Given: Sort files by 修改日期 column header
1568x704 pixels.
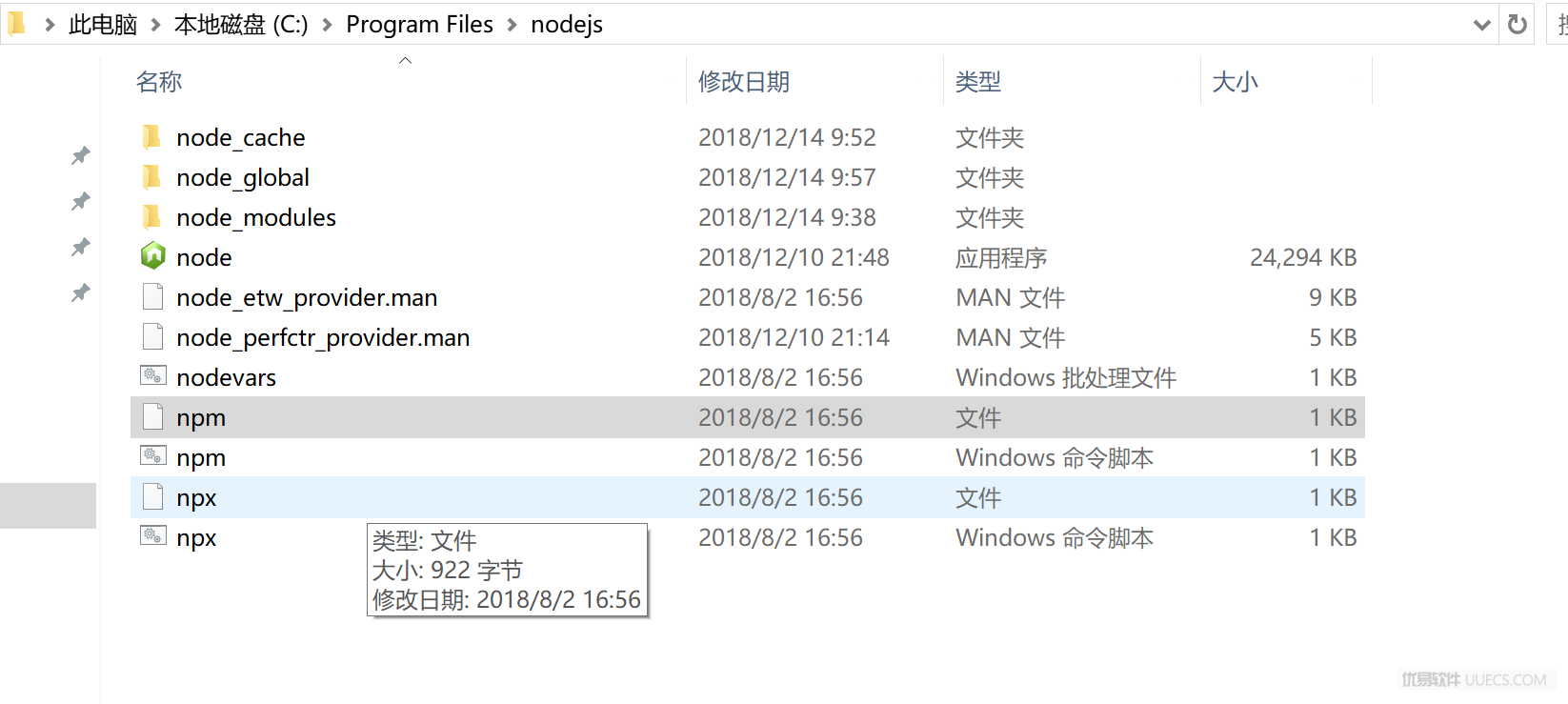Looking at the screenshot, I should tap(744, 82).
